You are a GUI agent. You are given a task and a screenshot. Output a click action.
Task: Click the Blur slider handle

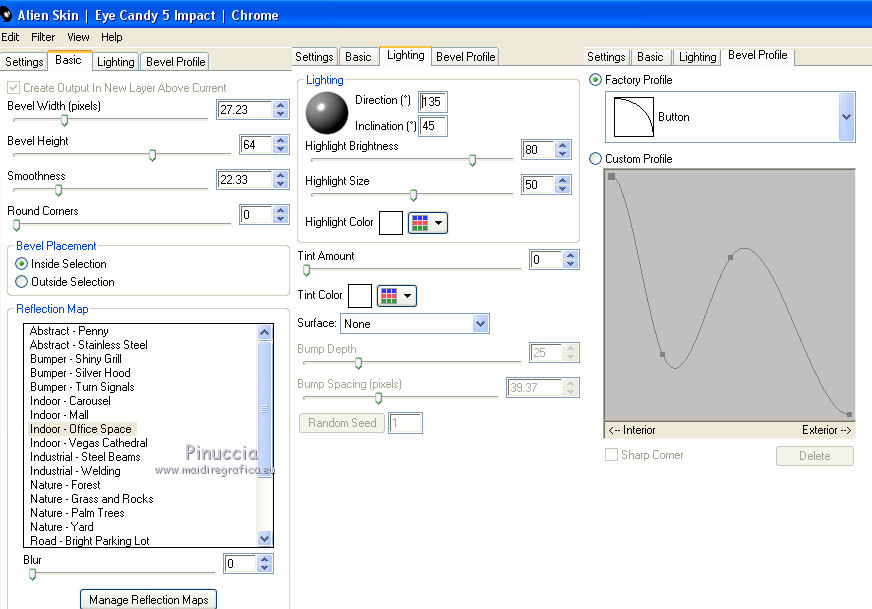33,574
